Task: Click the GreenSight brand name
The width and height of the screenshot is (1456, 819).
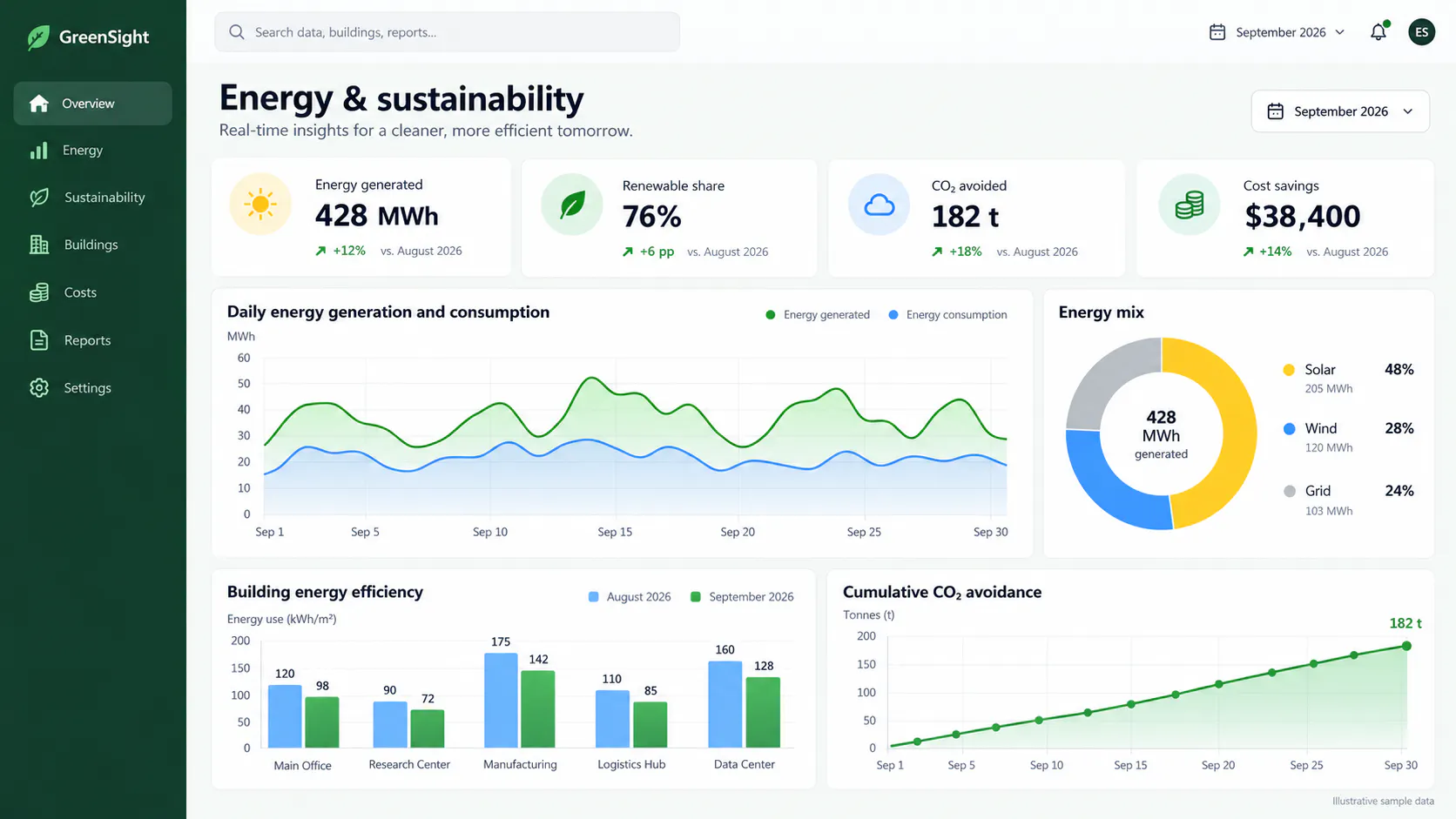Action: [104, 37]
